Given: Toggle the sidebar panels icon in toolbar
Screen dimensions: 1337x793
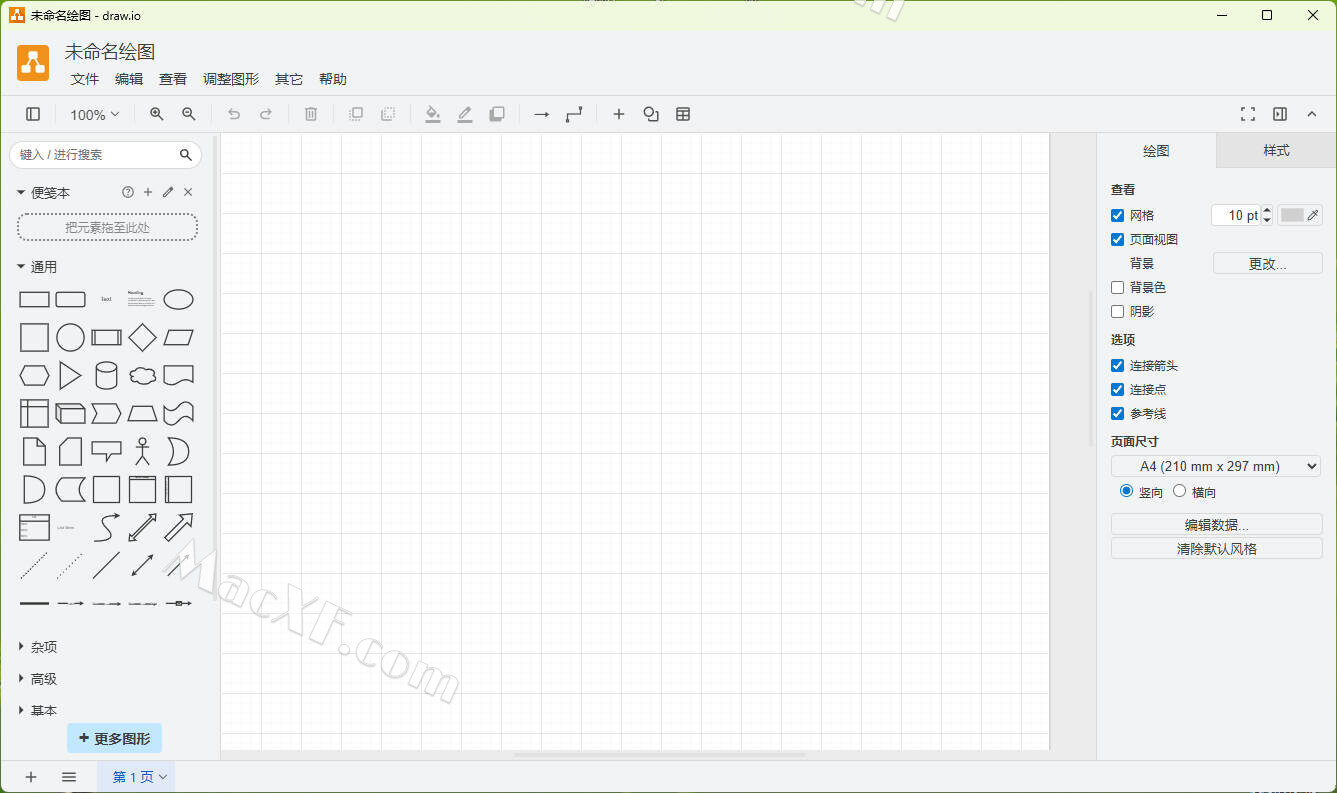Looking at the screenshot, I should (33, 114).
